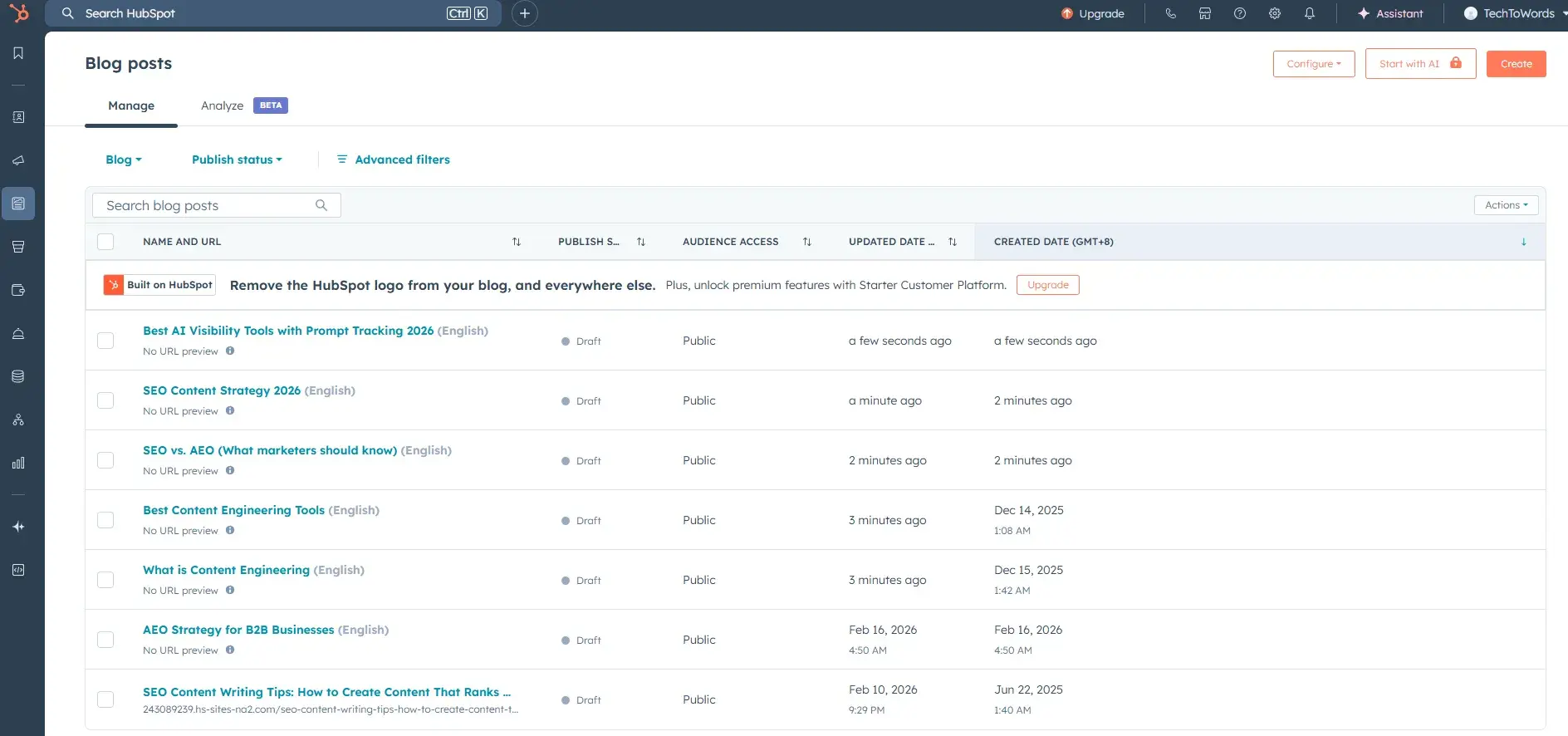Click the Search HubSpot global search bar
Viewport: 1568px width, 736px height.
pos(274,13)
